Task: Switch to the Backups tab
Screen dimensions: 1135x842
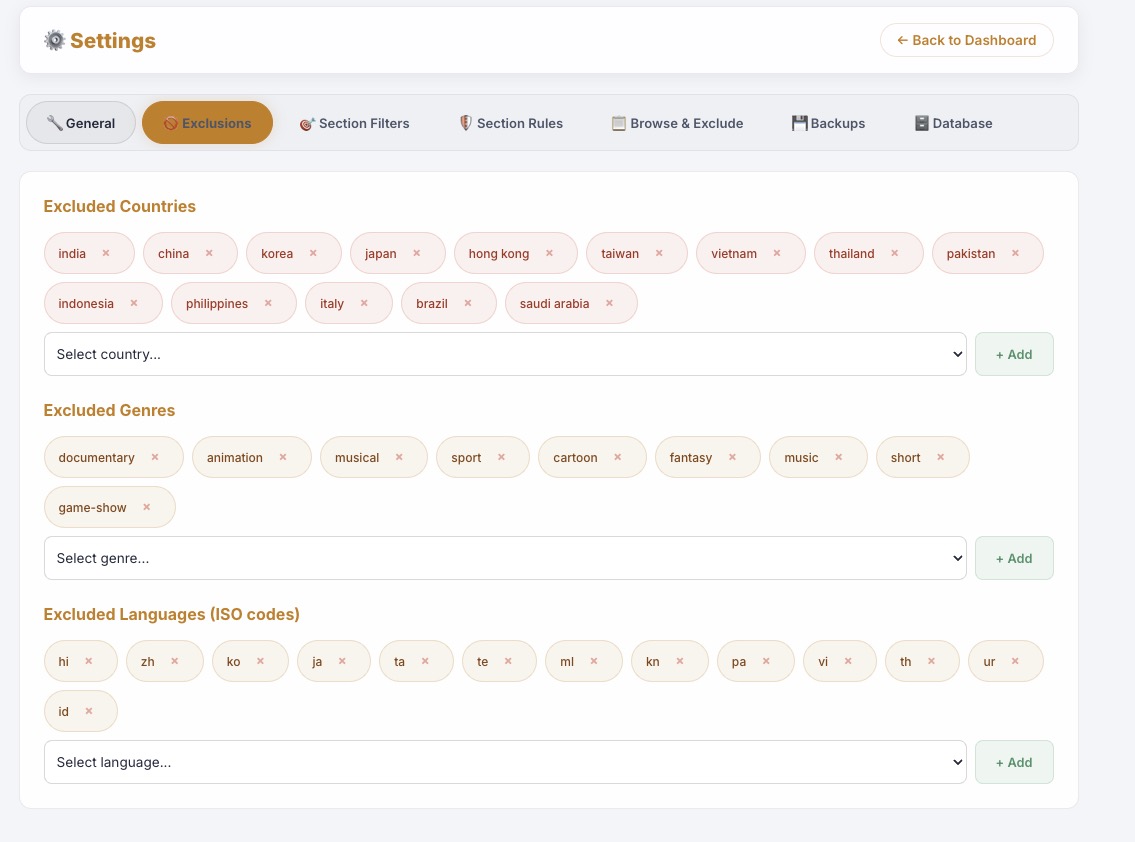Action: tap(829, 123)
